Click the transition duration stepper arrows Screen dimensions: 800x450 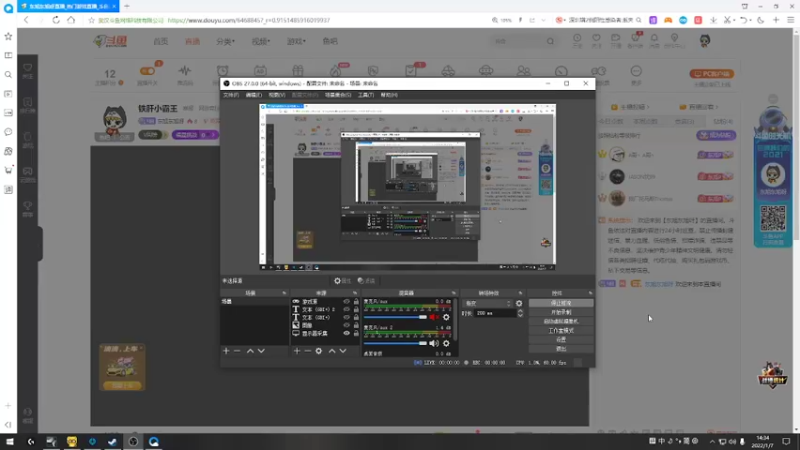pyautogui.click(x=520, y=313)
